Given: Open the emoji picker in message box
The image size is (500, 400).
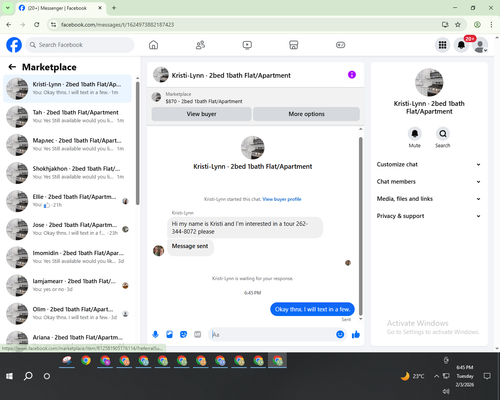Looking at the screenshot, I should 340,334.
